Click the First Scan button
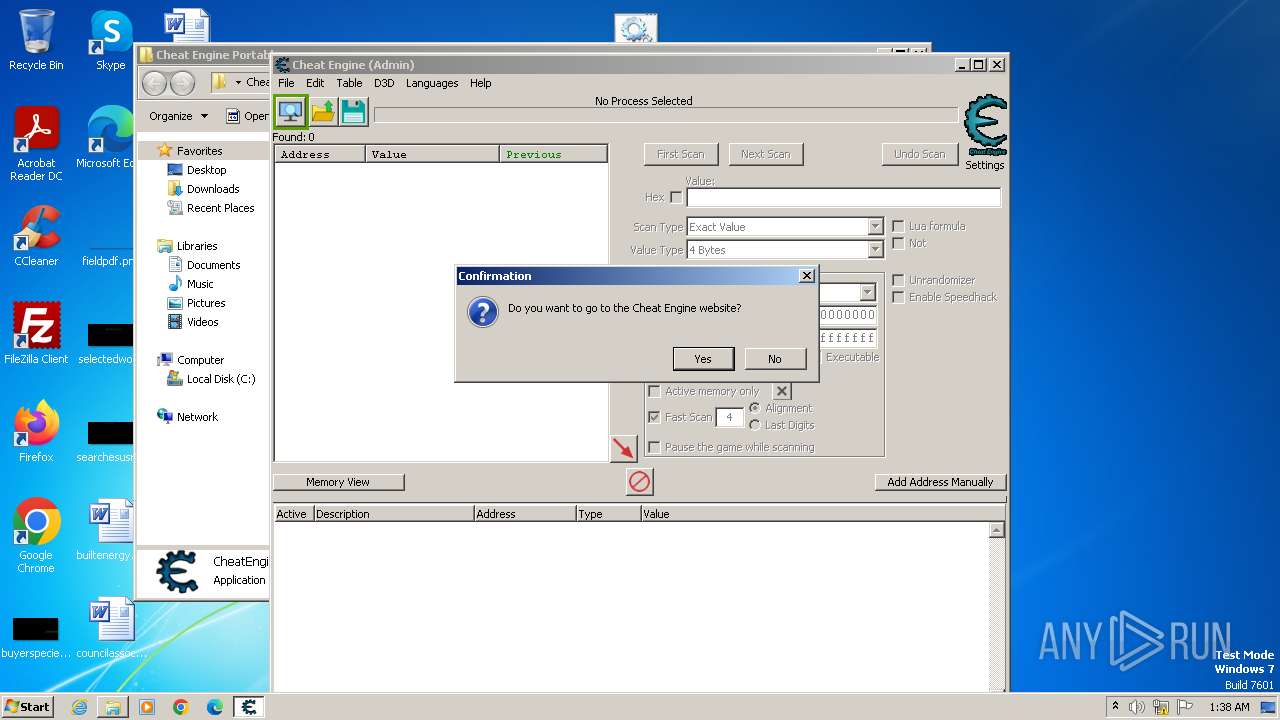The image size is (1280, 720). pyautogui.click(x=681, y=154)
